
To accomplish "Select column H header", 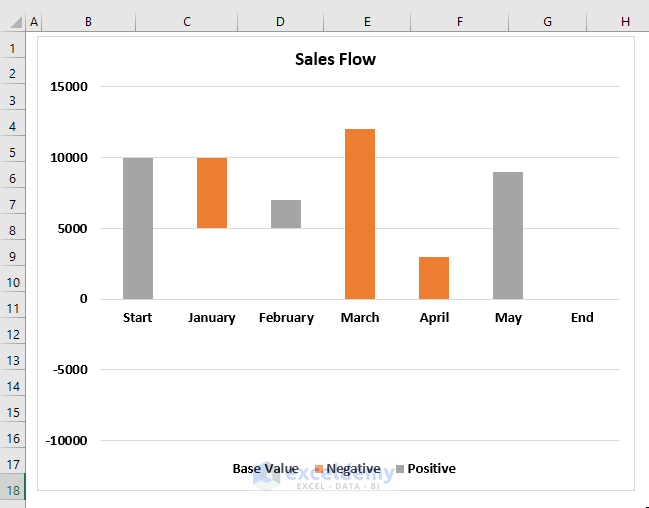I will coord(625,21).
